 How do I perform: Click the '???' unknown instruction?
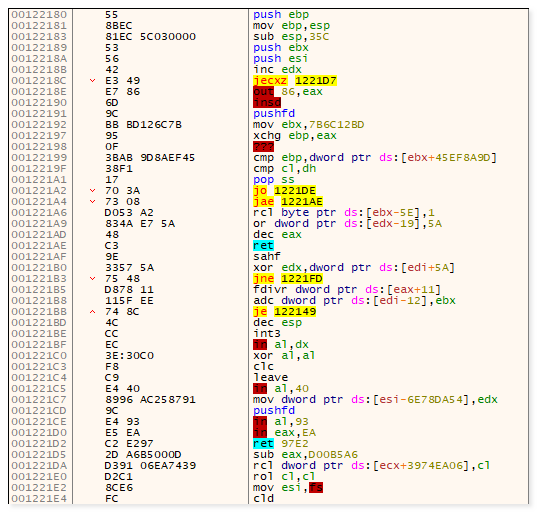tap(263, 147)
